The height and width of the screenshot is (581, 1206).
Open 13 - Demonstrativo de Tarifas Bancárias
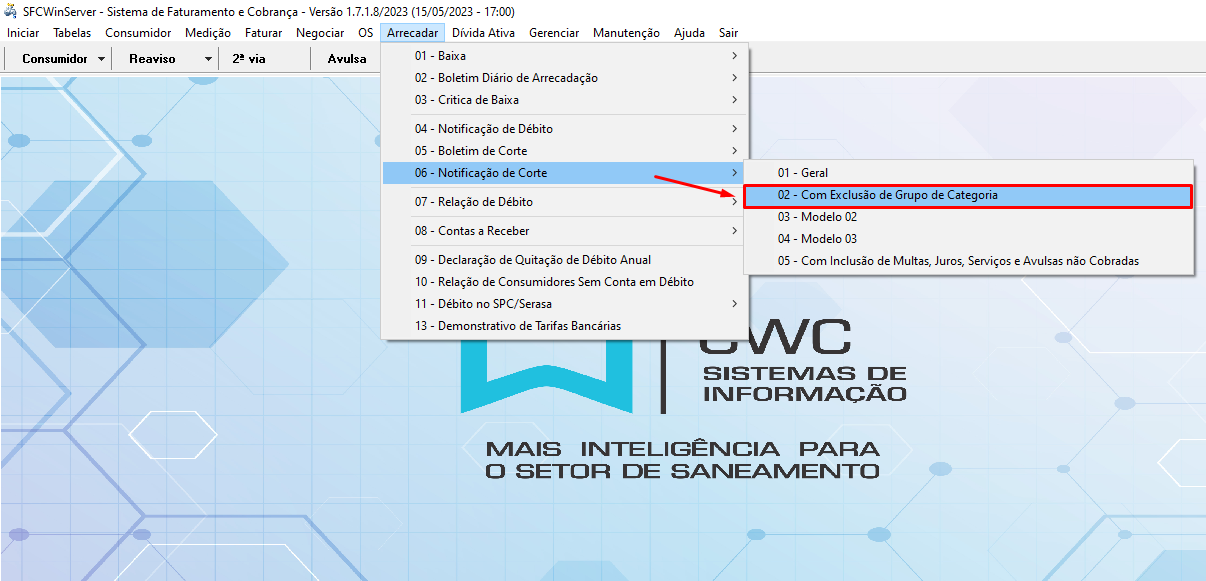[518, 326]
